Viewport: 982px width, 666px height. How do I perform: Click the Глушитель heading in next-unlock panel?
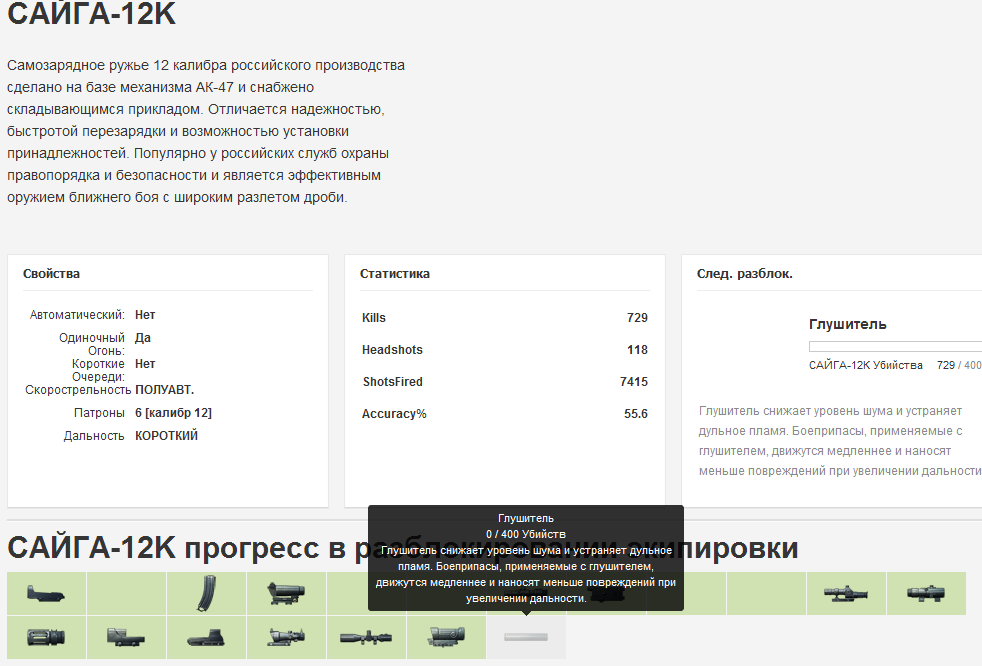click(x=847, y=324)
